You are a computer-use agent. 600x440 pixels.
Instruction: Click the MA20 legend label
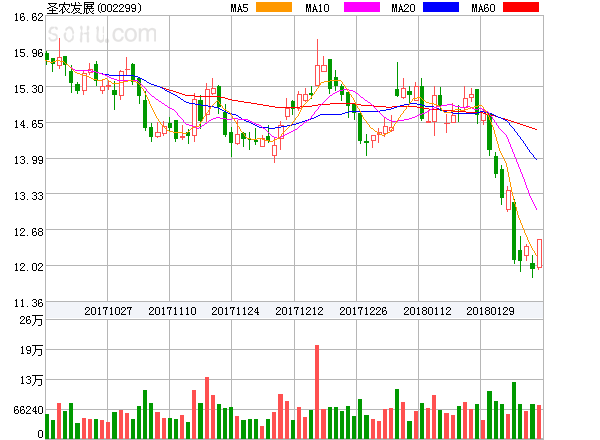pos(403,8)
